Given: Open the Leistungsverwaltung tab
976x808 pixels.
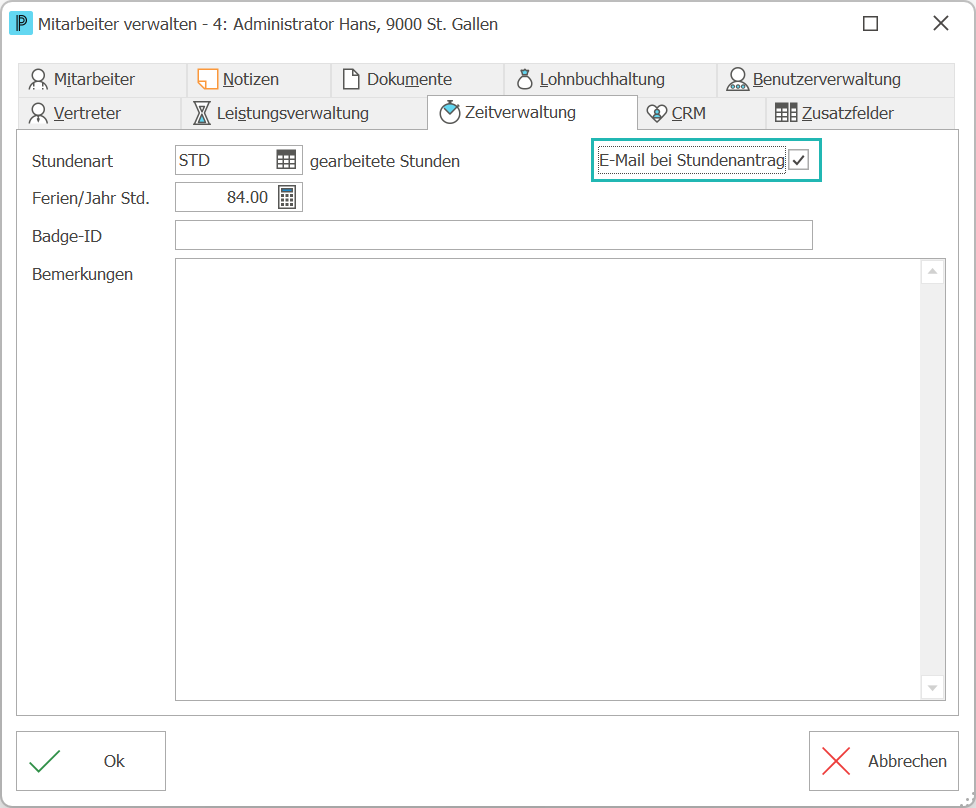Looking at the screenshot, I should [x=304, y=113].
